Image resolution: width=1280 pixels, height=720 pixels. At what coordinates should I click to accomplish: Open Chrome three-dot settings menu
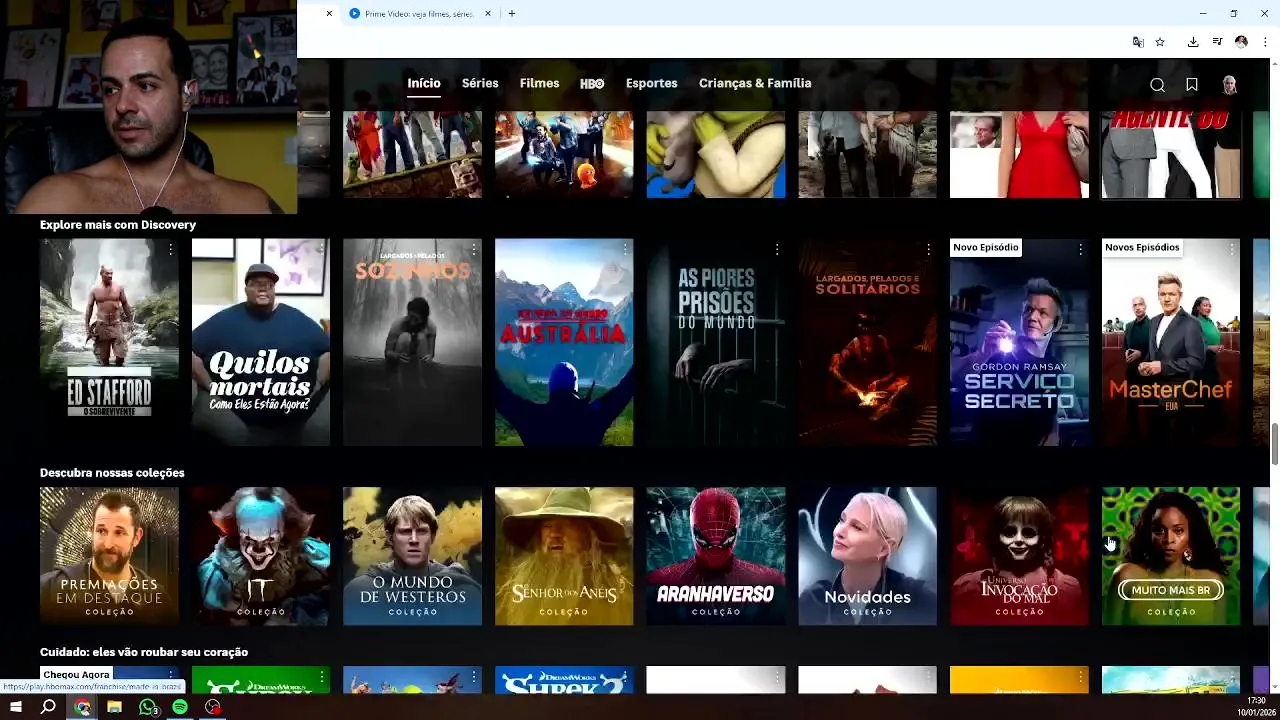(x=1265, y=42)
